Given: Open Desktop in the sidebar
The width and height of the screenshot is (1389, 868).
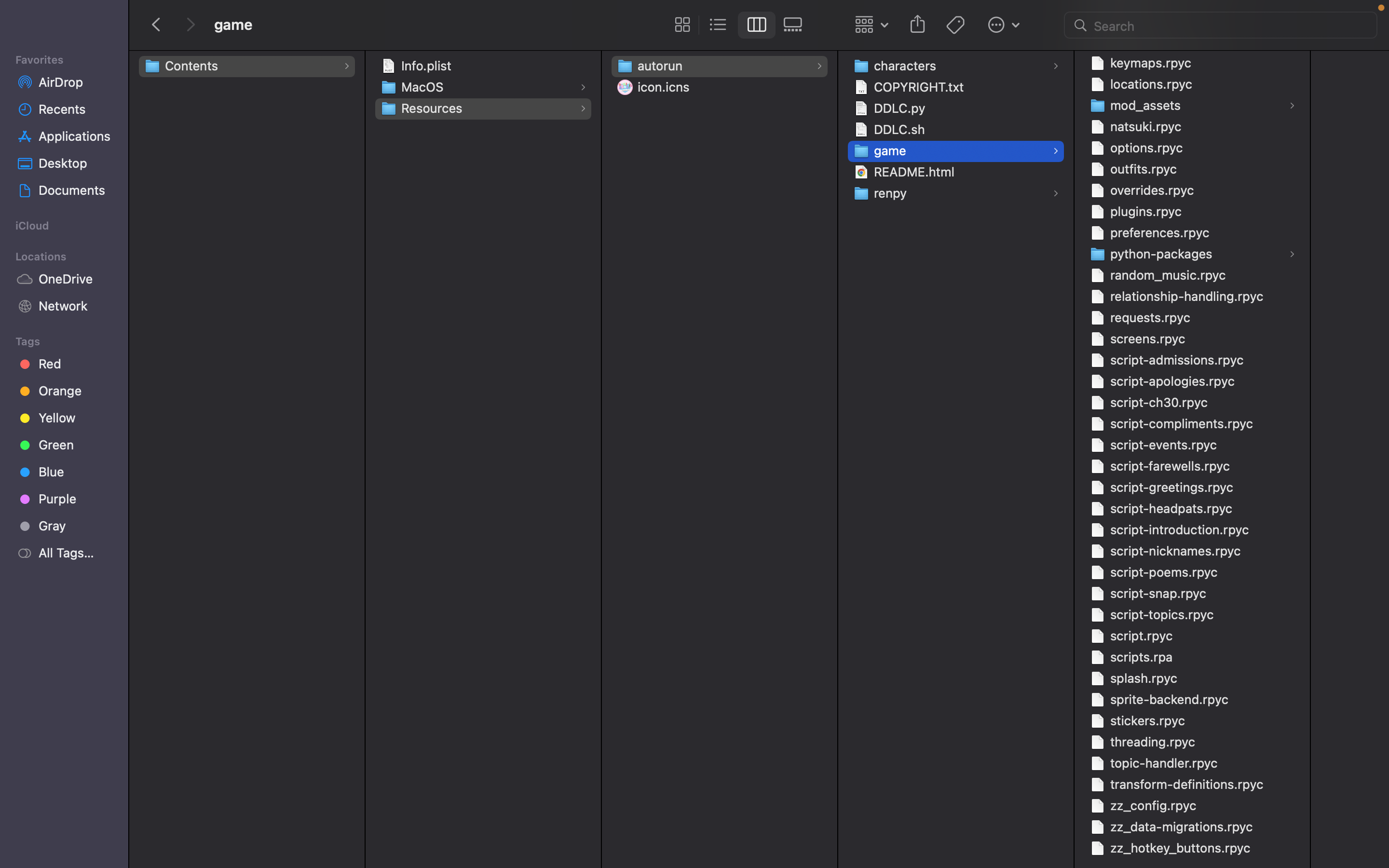Looking at the screenshot, I should 64,163.
